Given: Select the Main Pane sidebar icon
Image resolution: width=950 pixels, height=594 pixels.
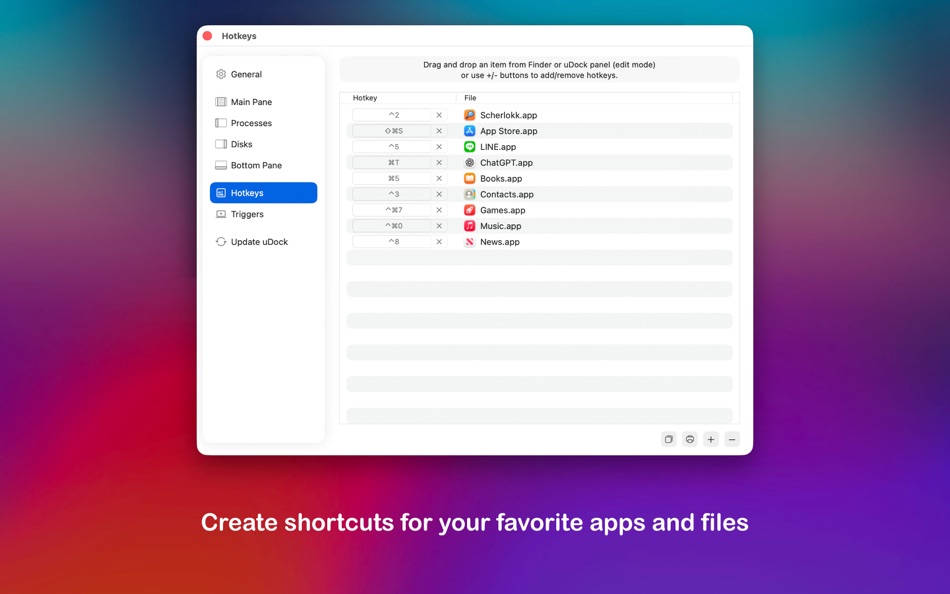Looking at the screenshot, I should [221, 101].
